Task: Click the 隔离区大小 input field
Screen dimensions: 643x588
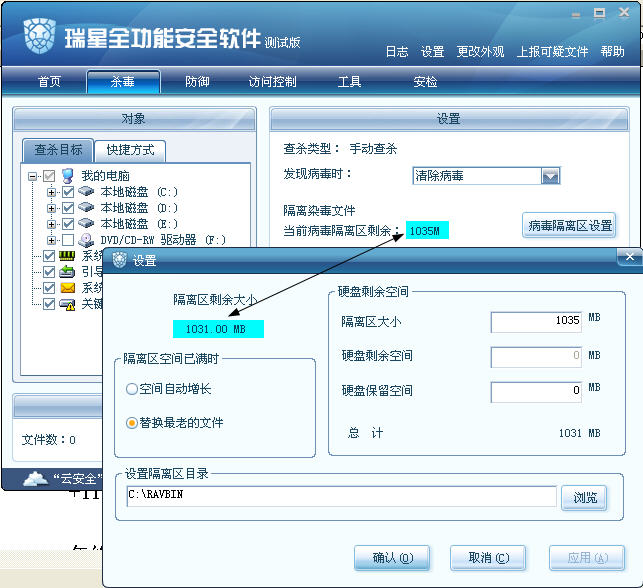Action: point(536,322)
